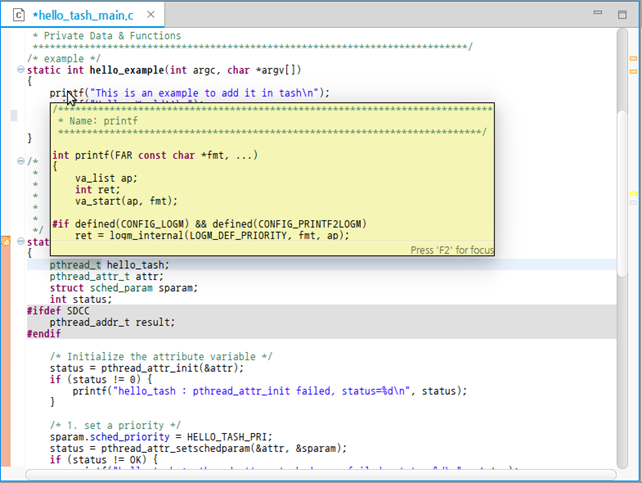Collapse the hello_example function fold marker
The image size is (642, 483).
(x=21, y=69)
